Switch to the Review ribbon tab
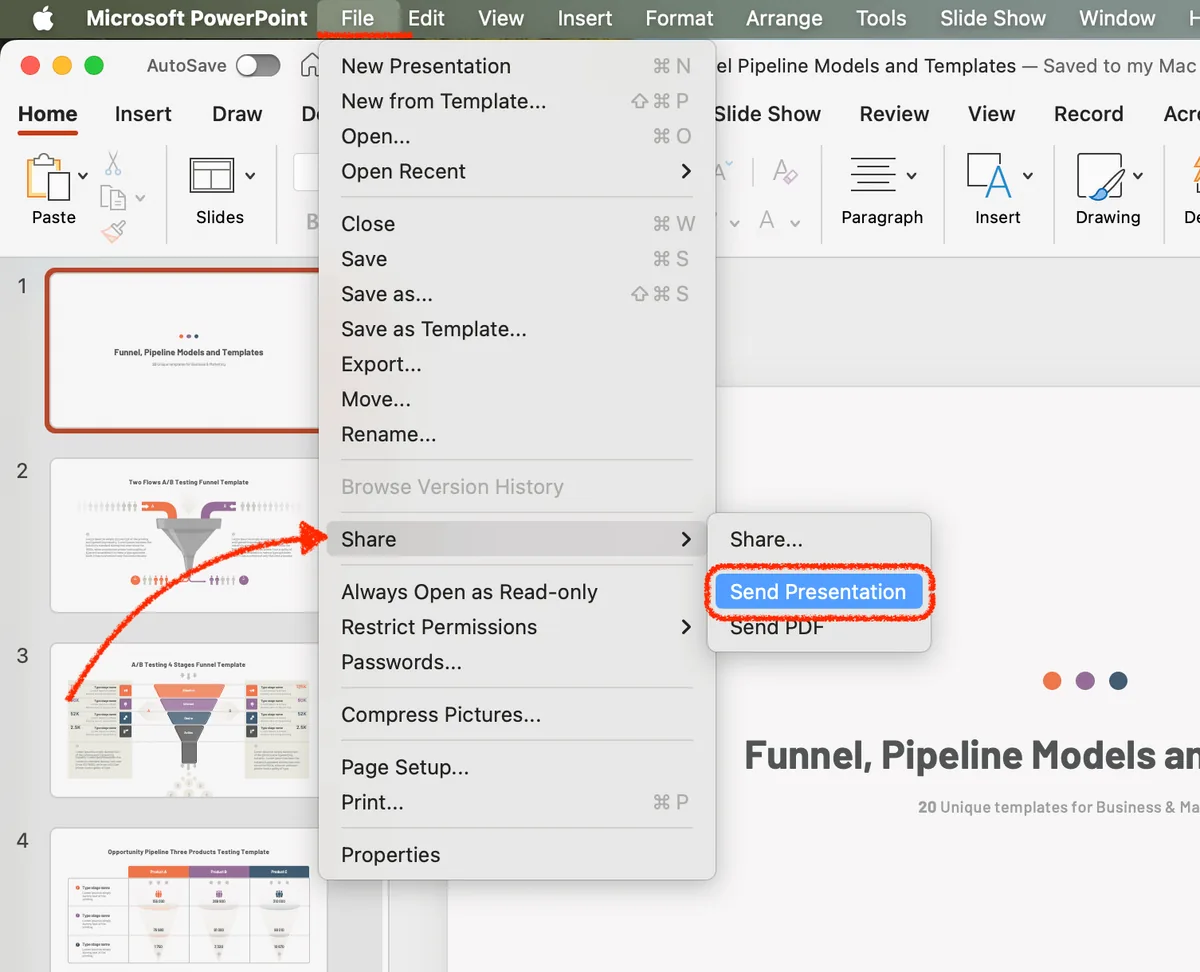The image size is (1200, 972). coord(894,114)
